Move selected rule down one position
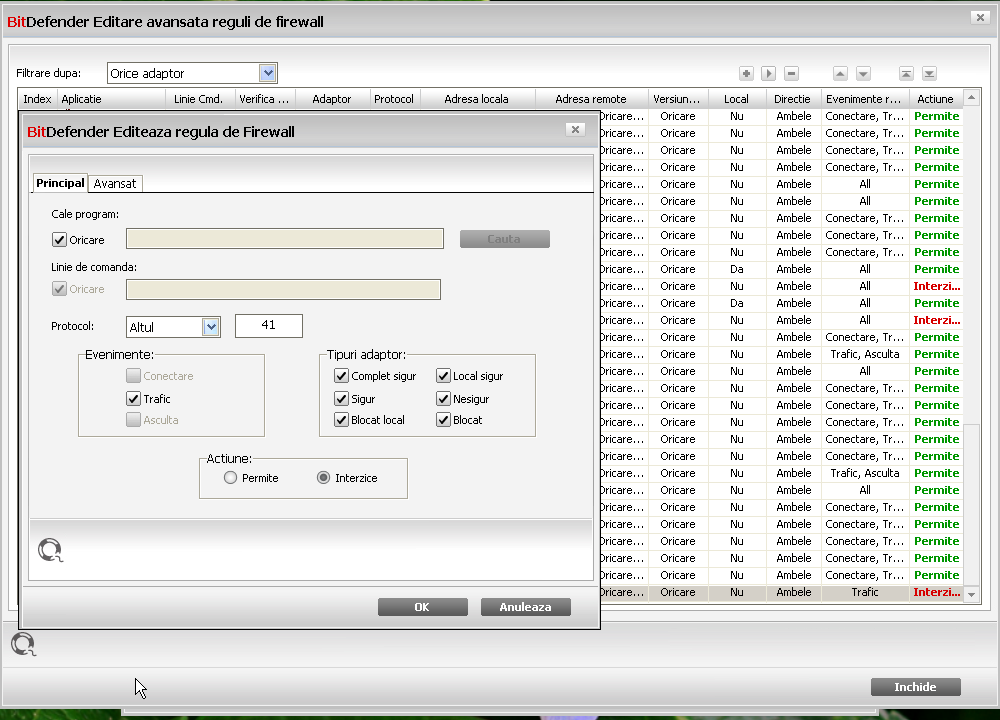The image size is (1000, 720). [864, 73]
